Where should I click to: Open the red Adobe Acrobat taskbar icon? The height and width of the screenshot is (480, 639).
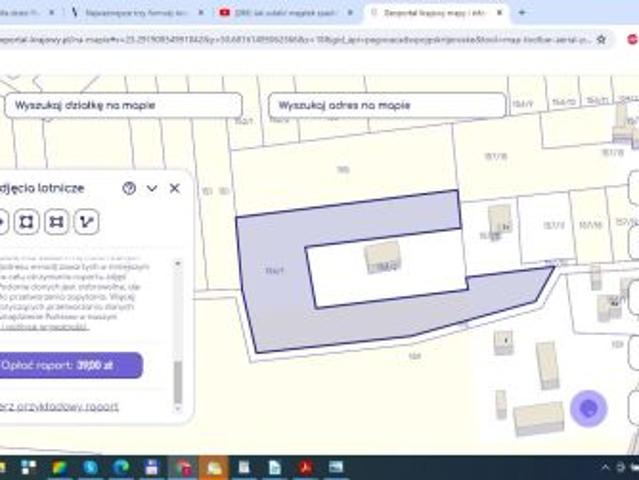[x=306, y=467]
